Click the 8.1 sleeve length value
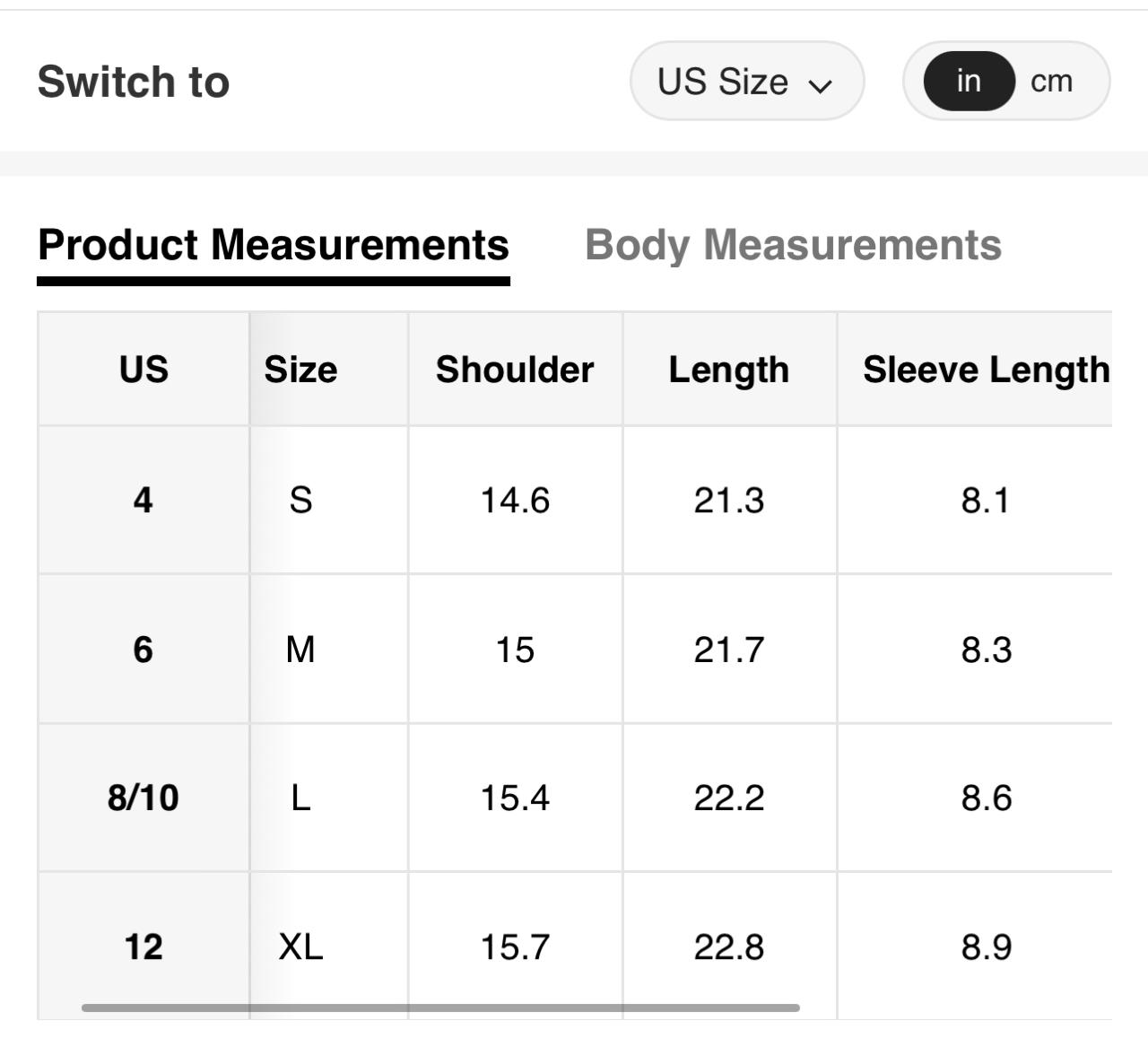 [x=985, y=500]
